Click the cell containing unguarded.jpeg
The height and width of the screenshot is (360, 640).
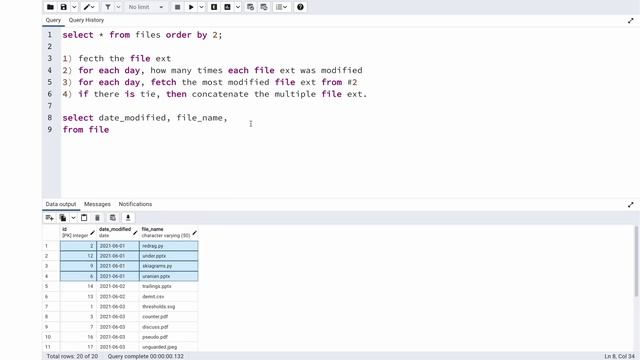point(169,347)
